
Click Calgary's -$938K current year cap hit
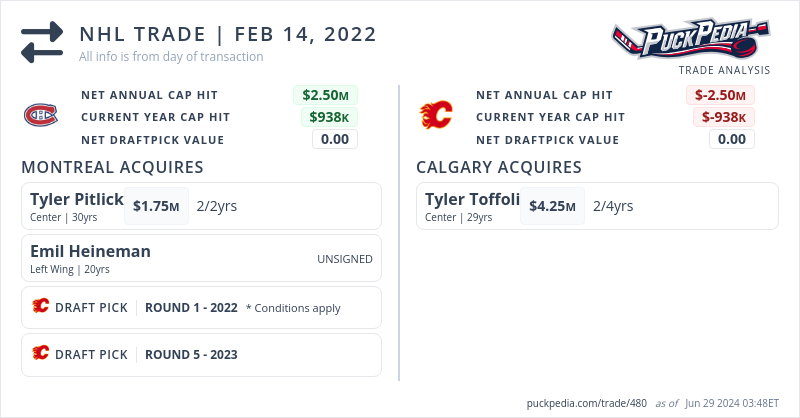click(724, 117)
